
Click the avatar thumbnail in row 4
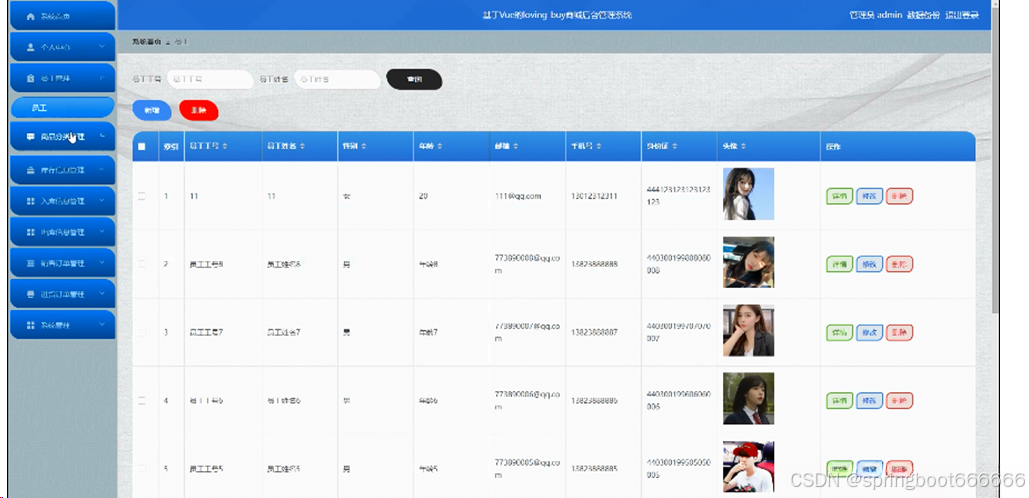[x=749, y=398]
